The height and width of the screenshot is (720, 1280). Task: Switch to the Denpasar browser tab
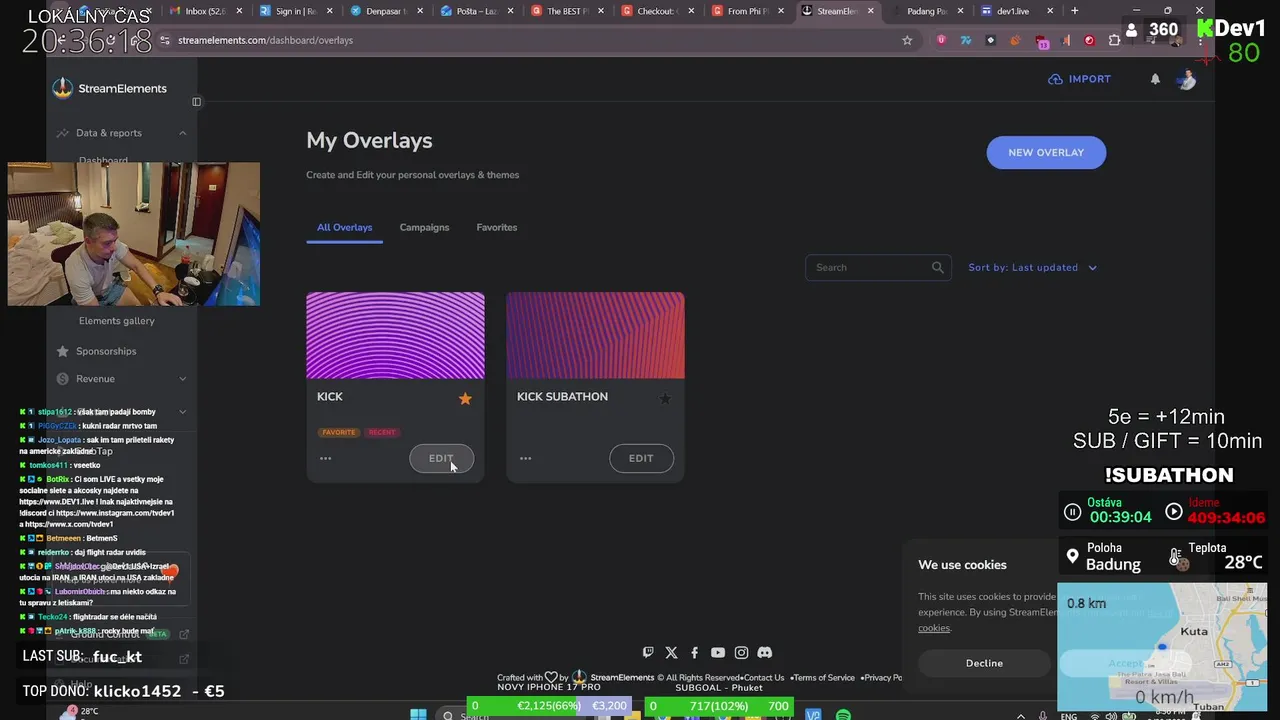(x=385, y=11)
